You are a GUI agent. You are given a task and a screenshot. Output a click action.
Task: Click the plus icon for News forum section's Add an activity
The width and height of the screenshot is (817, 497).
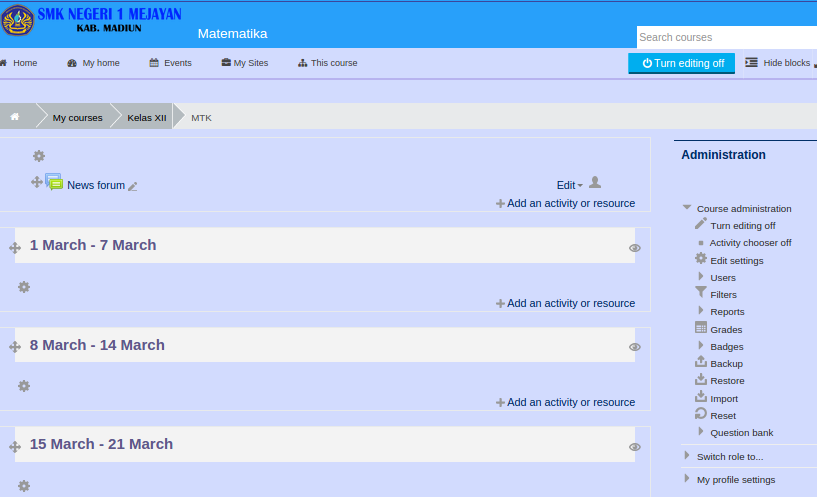500,204
